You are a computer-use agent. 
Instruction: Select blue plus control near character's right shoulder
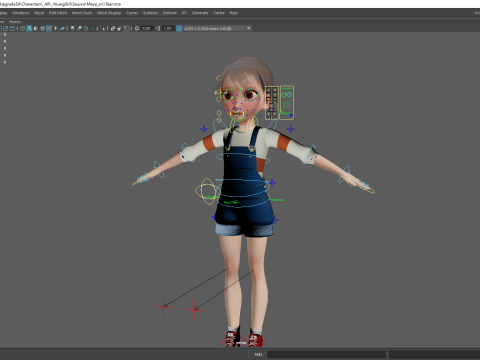(204, 129)
